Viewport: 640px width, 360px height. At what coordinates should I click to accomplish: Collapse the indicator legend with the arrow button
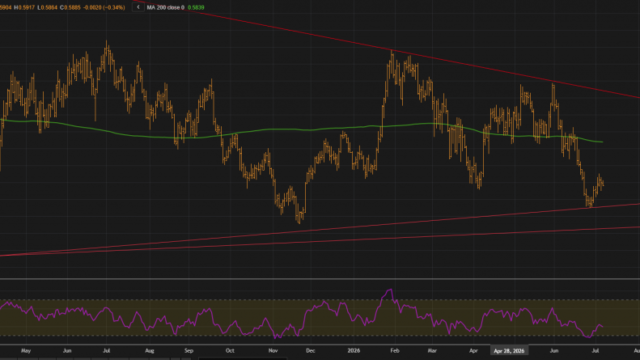[x=138, y=7]
